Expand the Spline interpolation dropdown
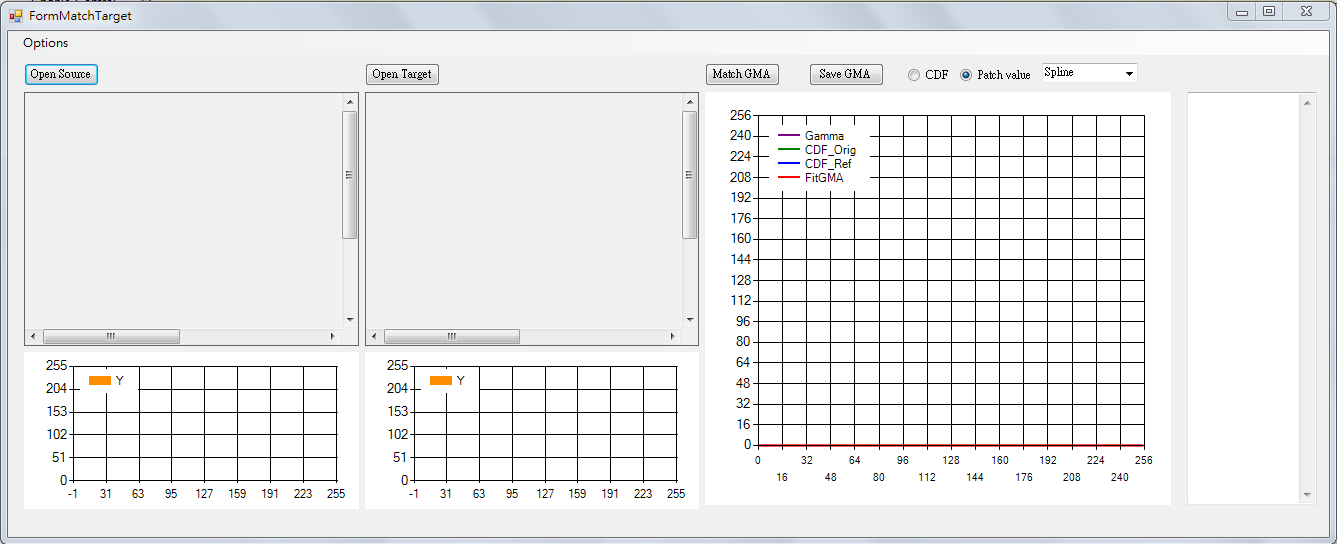 [x=1129, y=74]
